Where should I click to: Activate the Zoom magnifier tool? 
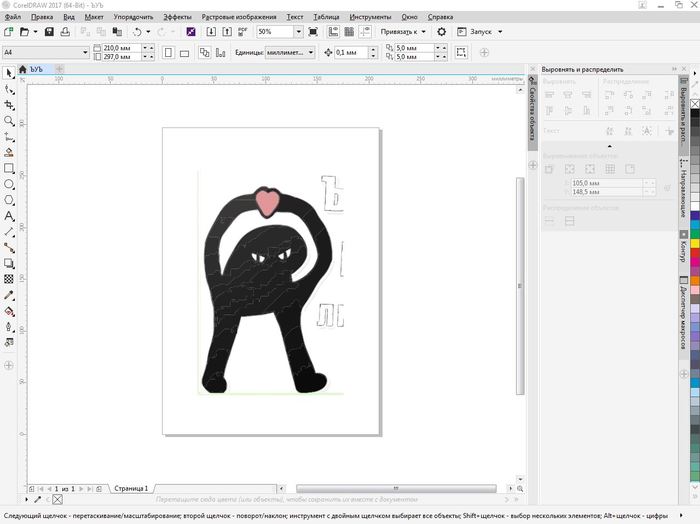coord(9,121)
